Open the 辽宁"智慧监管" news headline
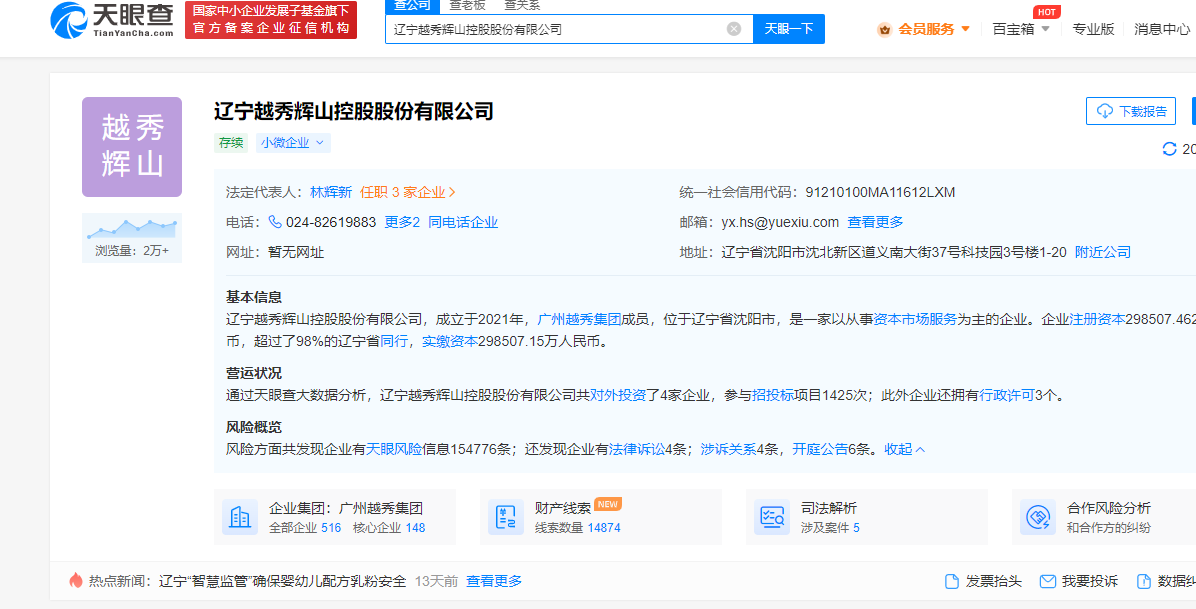Viewport: 1196px width, 609px height. [282, 581]
